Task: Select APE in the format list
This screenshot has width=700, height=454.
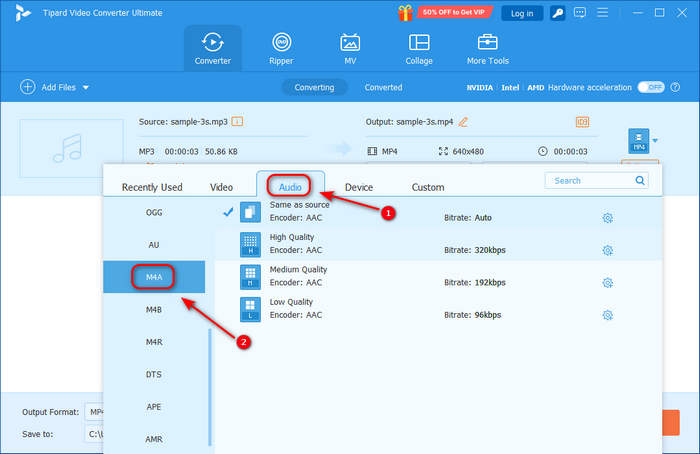Action: (154, 407)
